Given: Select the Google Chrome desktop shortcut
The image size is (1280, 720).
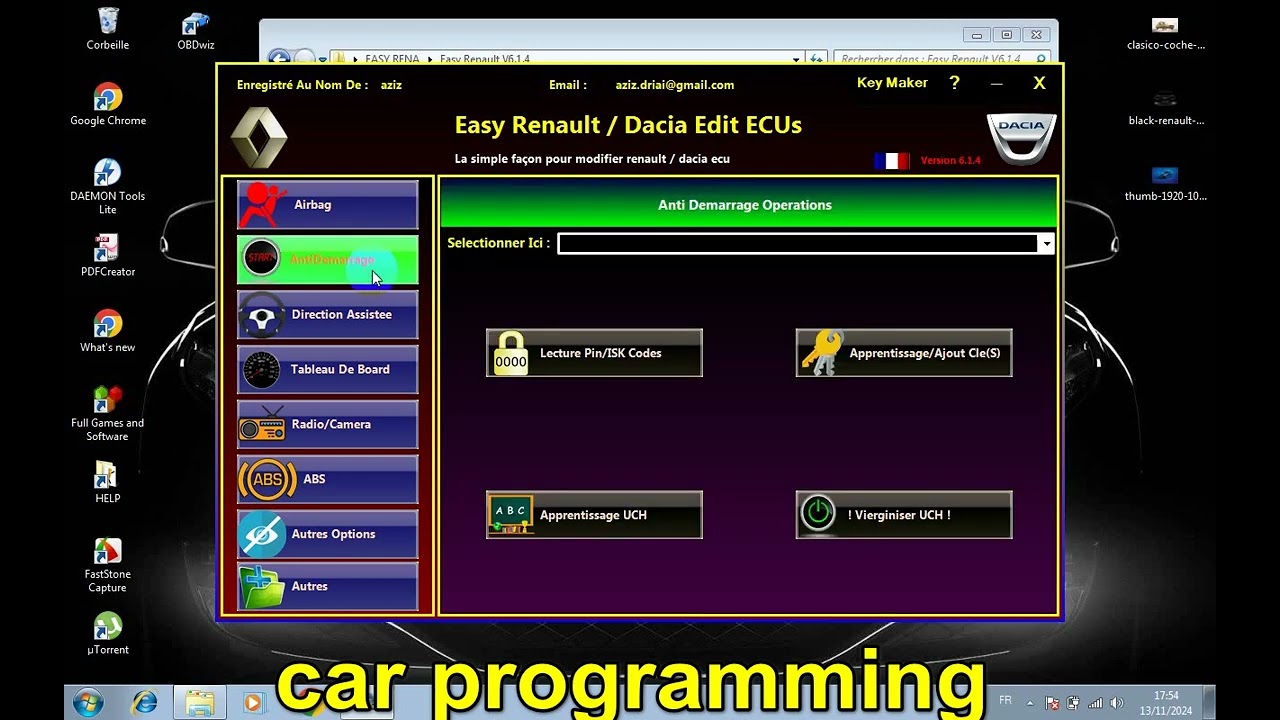Looking at the screenshot, I should [107, 103].
